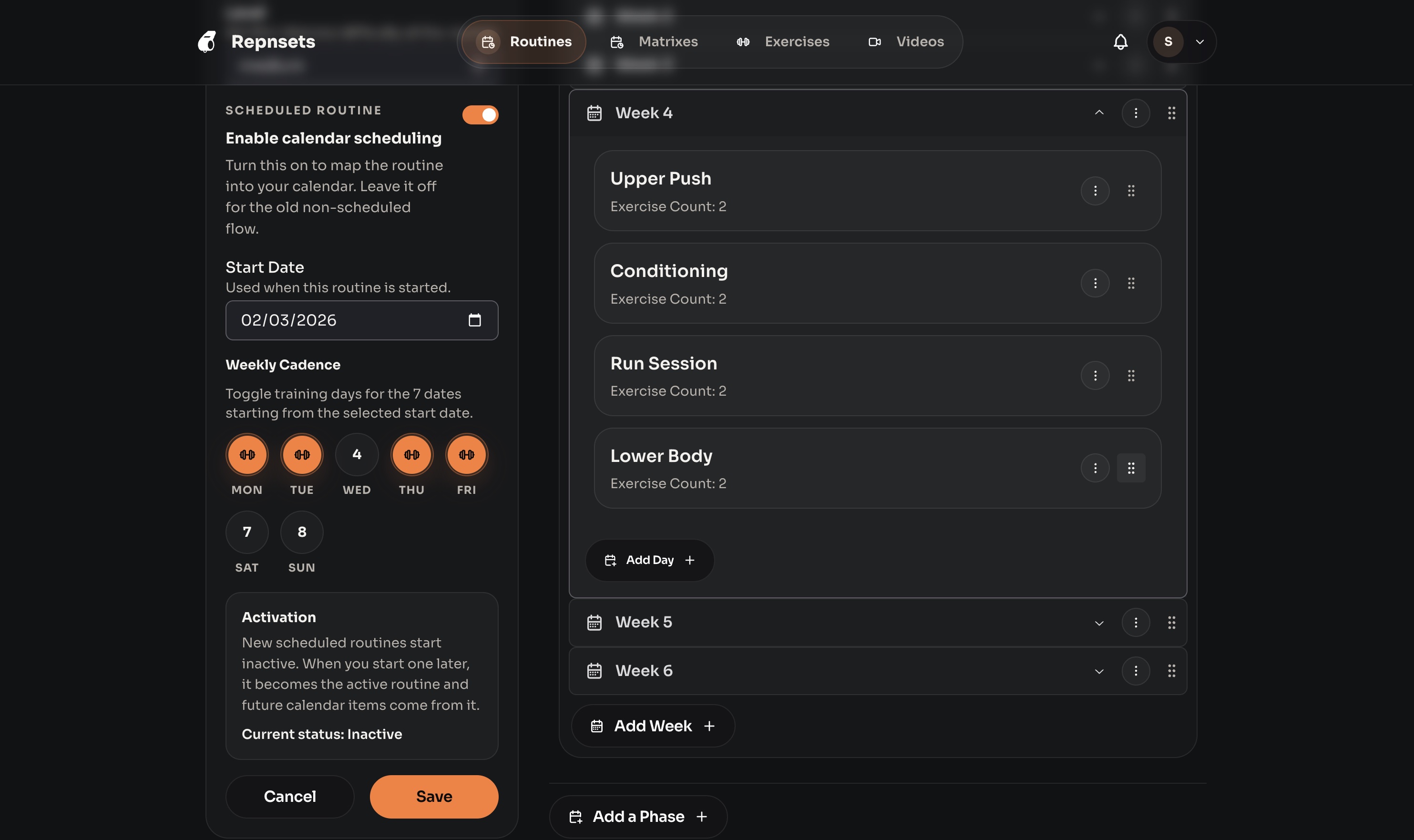Grab the Lower Body drag handle

coord(1132,468)
